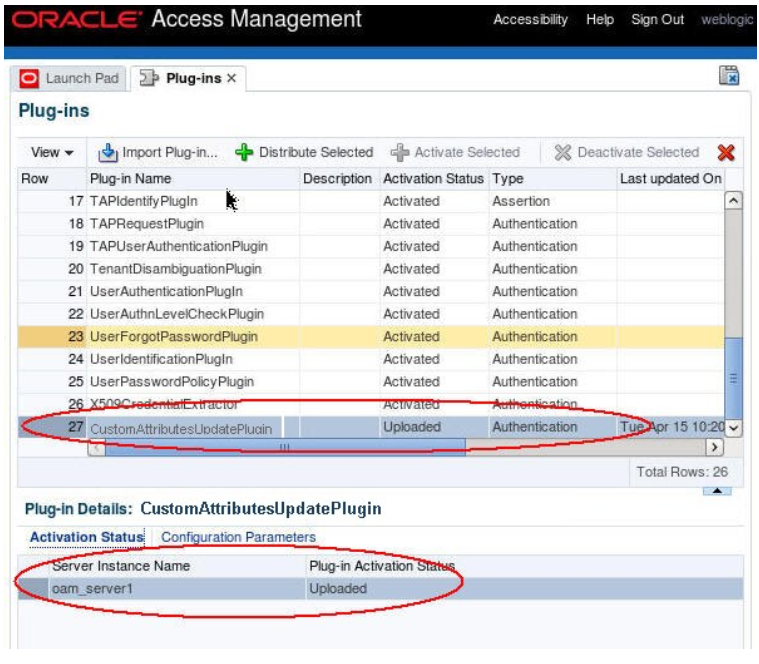Select the UserIdentificationPlugIn row
759x664 pixels.
[x=371, y=359]
